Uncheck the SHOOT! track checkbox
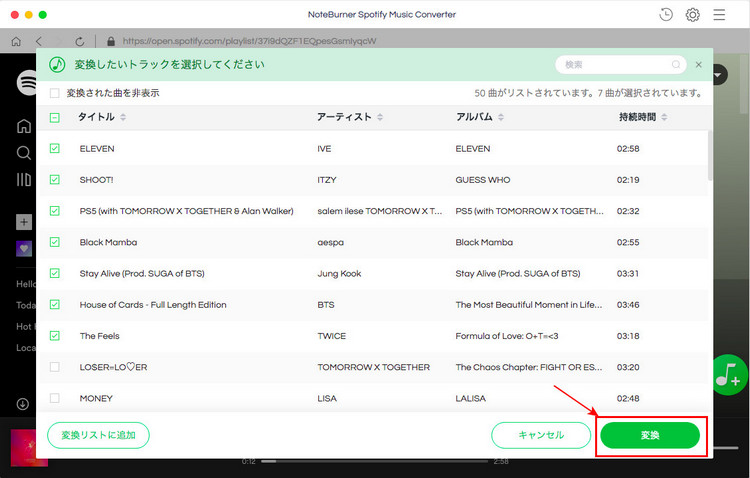 [x=55, y=179]
